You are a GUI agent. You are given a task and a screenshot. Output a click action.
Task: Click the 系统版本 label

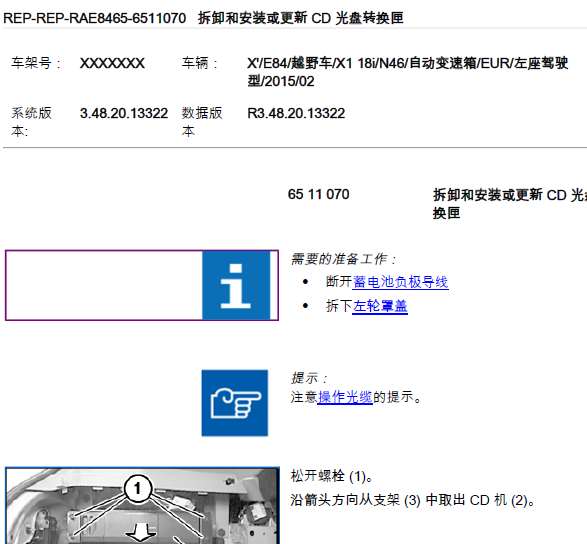pyautogui.click(x=31, y=122)
